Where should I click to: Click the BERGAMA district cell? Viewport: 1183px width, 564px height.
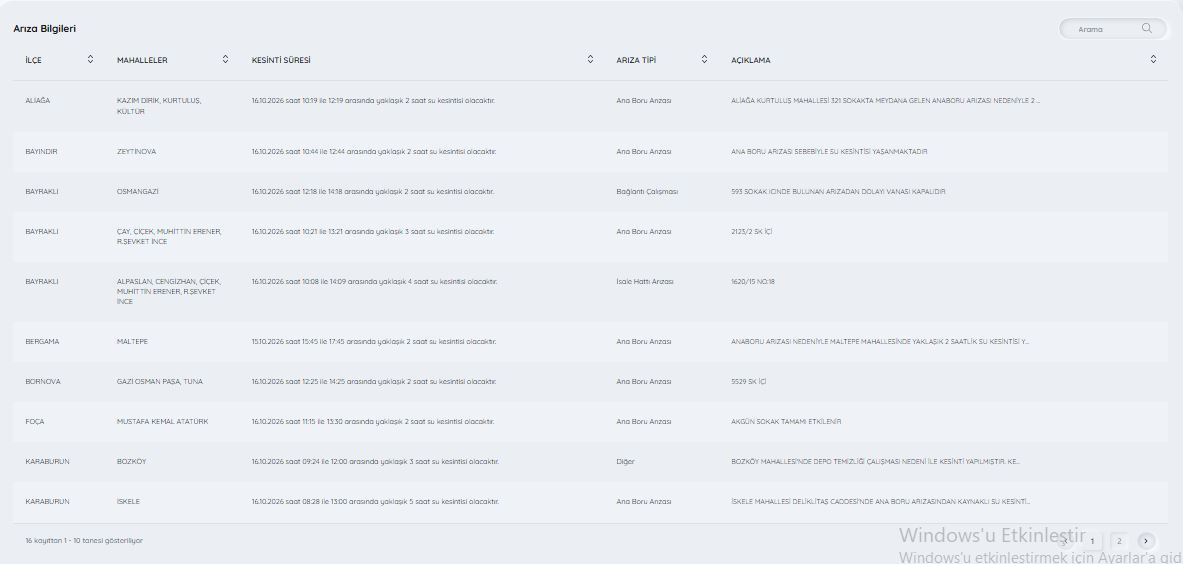coord(42,342)
